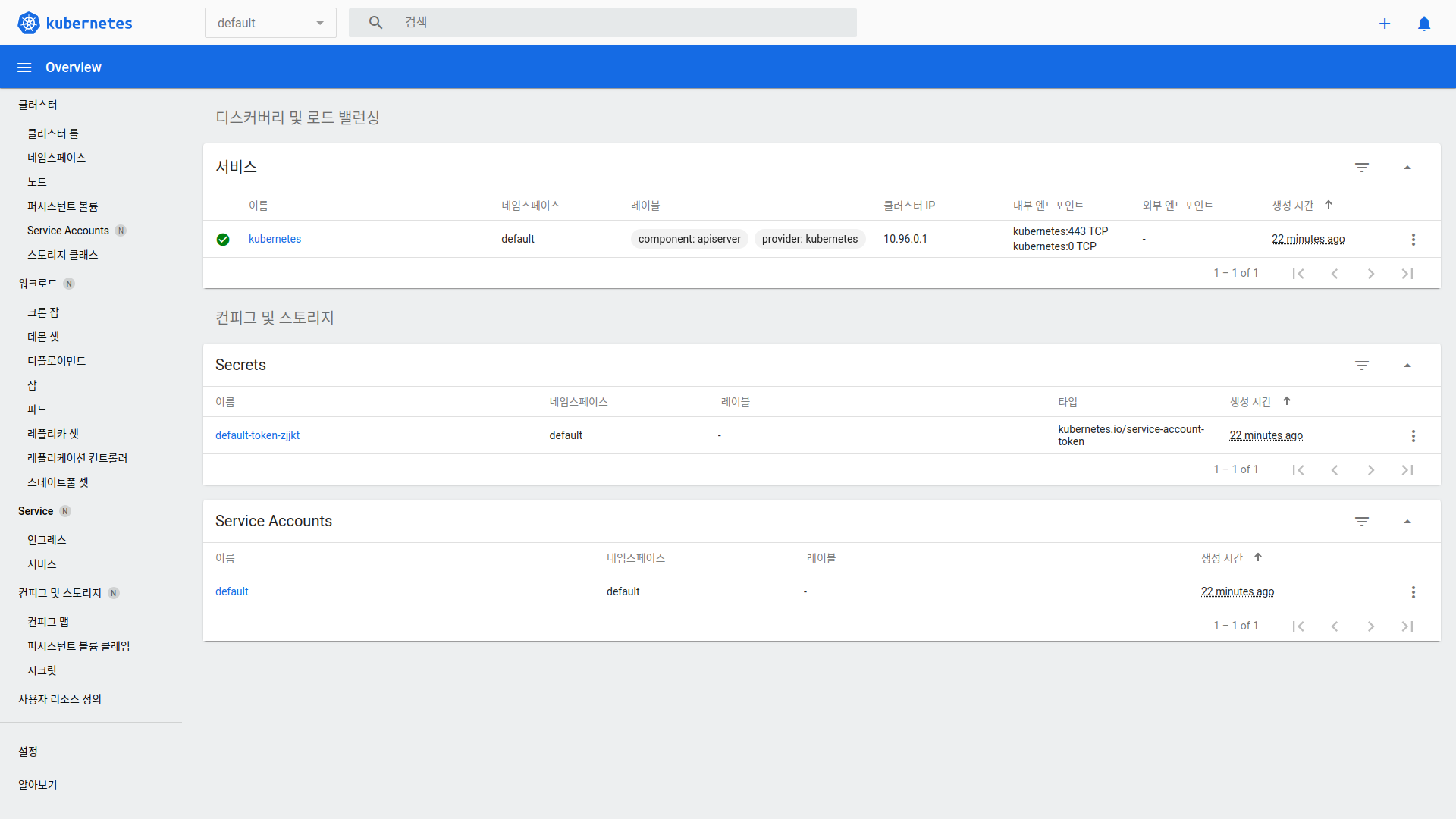The image size is (1456, 819).
Task: Click the filter icon in Secrets card
Action: 1362,366
